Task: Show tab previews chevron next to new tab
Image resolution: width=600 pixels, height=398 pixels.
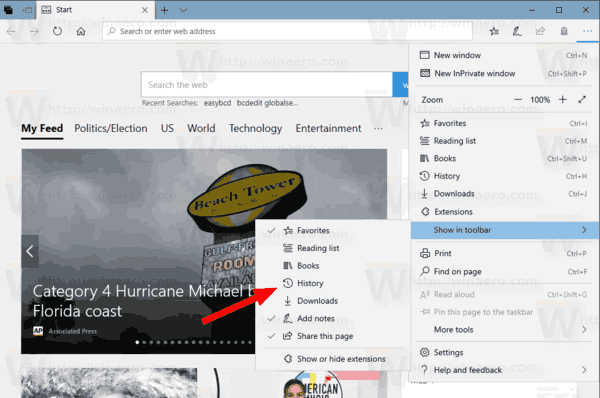Action: tap(183, 10)
